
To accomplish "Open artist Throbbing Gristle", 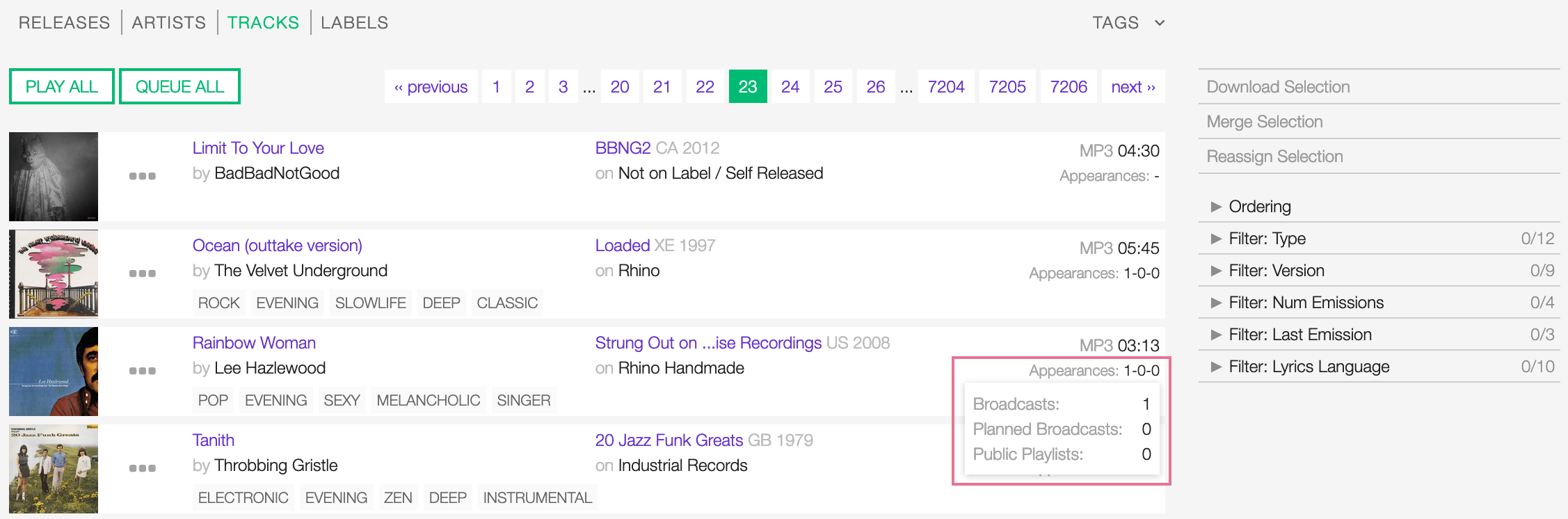I will 276,465.
